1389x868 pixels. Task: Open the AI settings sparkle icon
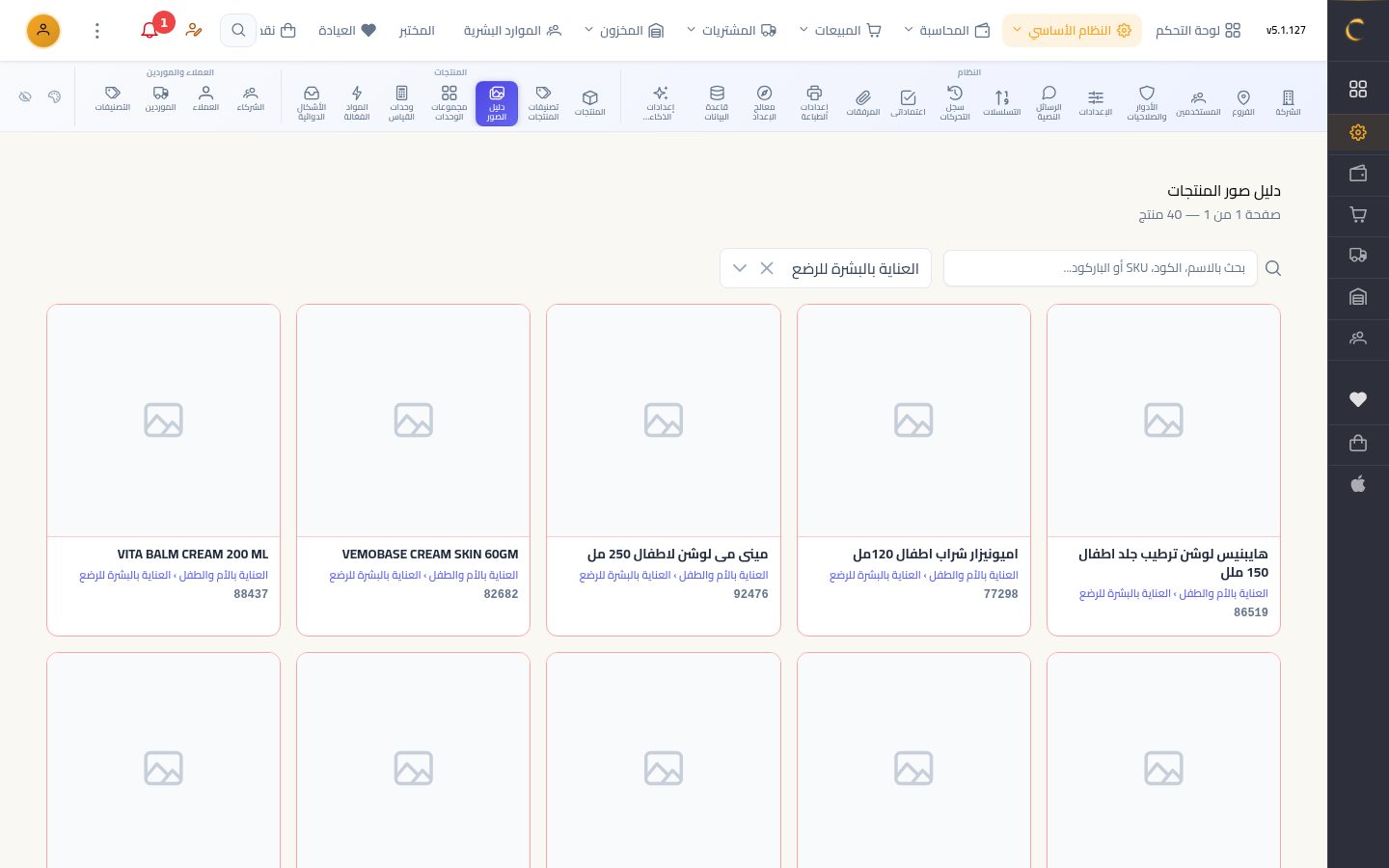(x=660, y=103)
